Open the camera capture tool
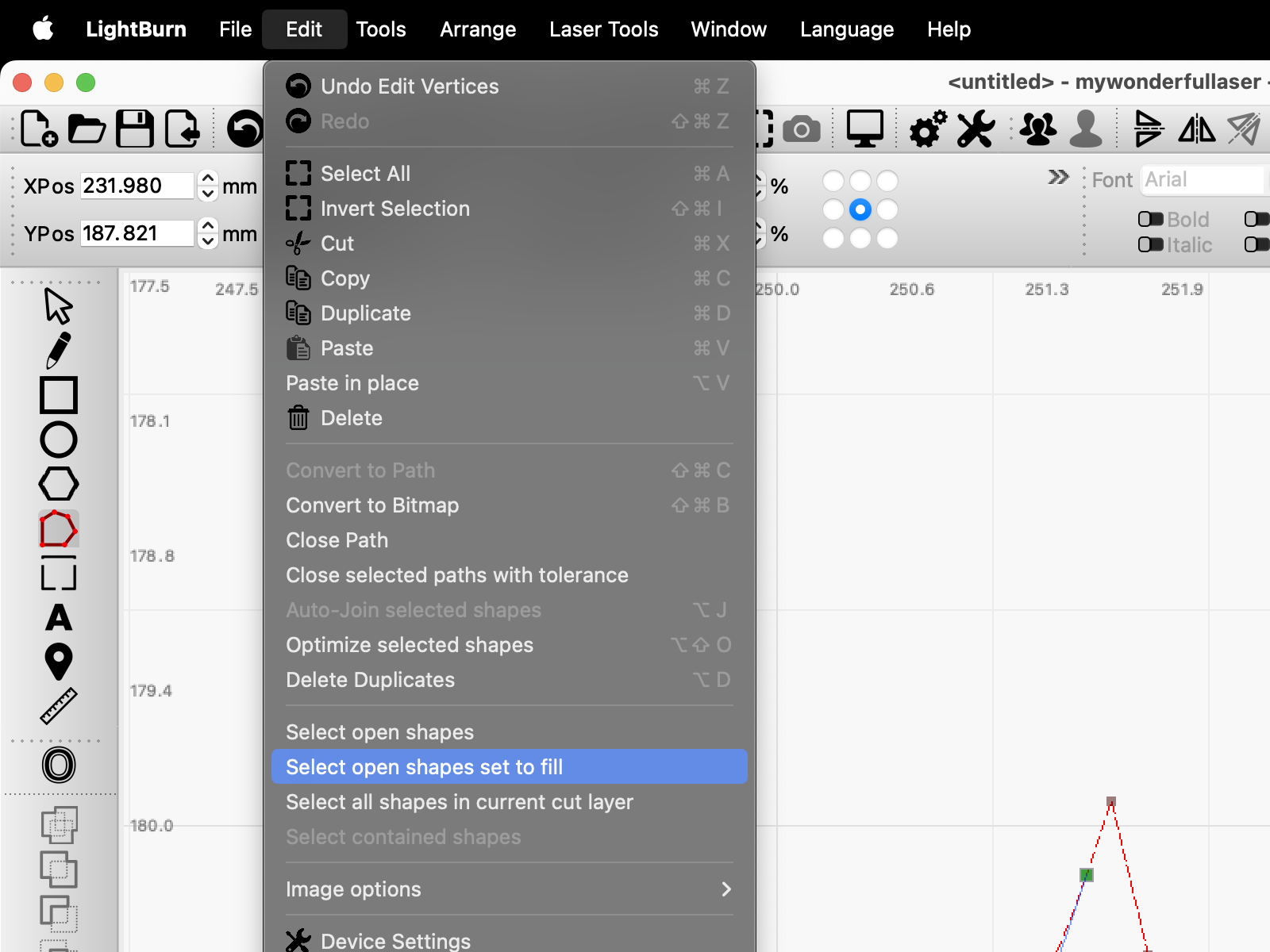This screenshot has width=1270, height=952. (x=802, y=127)
